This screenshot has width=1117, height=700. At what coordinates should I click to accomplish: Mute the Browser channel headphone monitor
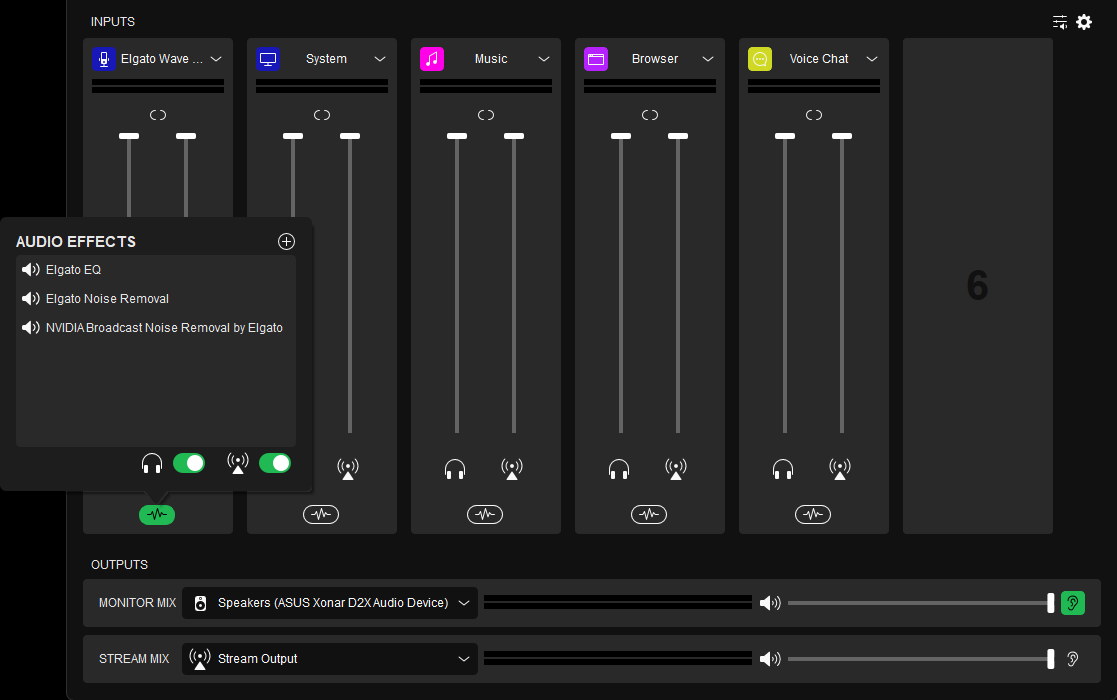619,468
